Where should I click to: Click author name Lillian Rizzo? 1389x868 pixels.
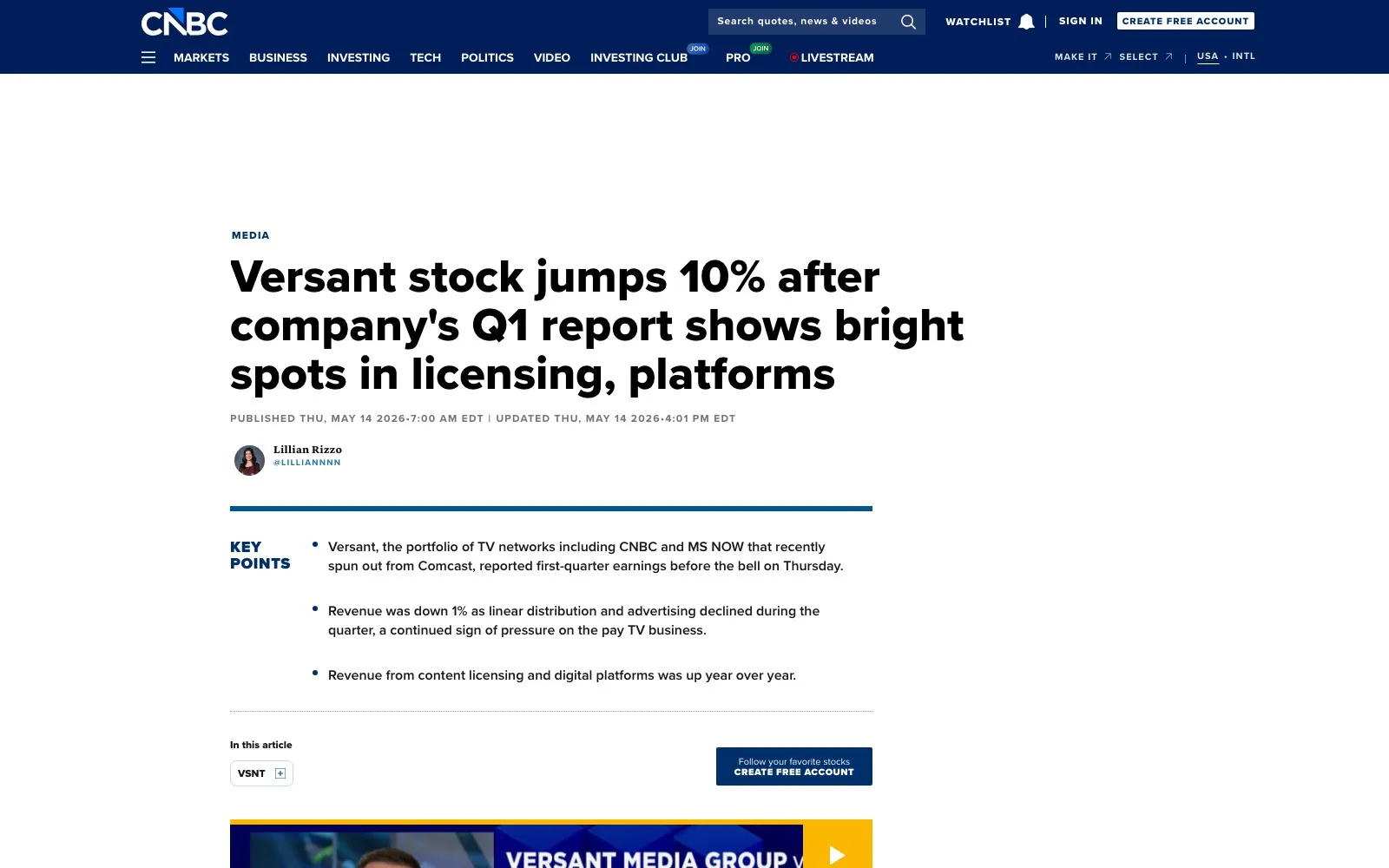coord(307,450)
